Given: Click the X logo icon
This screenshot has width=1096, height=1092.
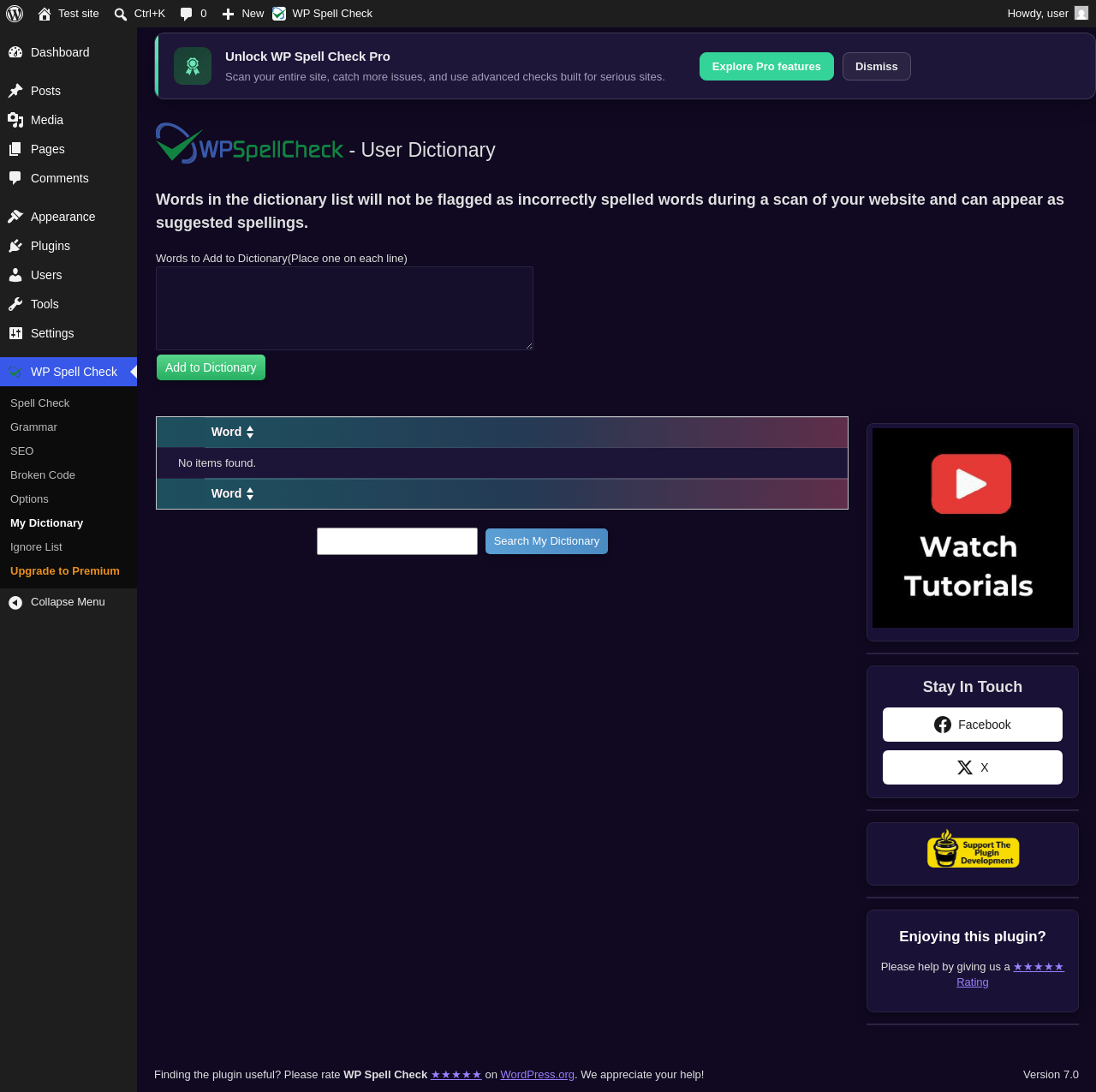Looking at the screenshot, I should click(965, 767).
